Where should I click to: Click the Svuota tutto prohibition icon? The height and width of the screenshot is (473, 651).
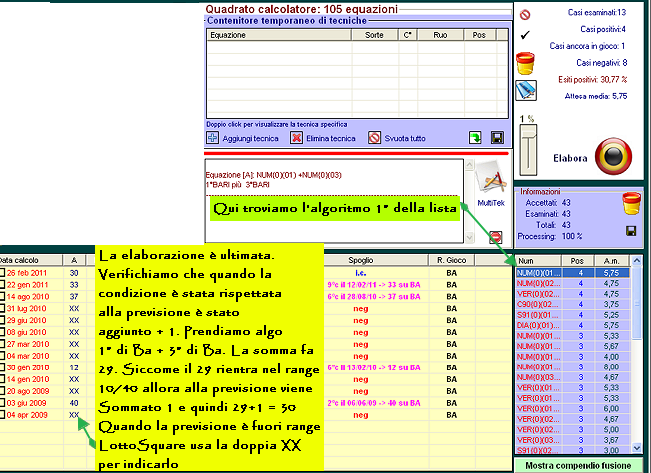tap(374, 137)
